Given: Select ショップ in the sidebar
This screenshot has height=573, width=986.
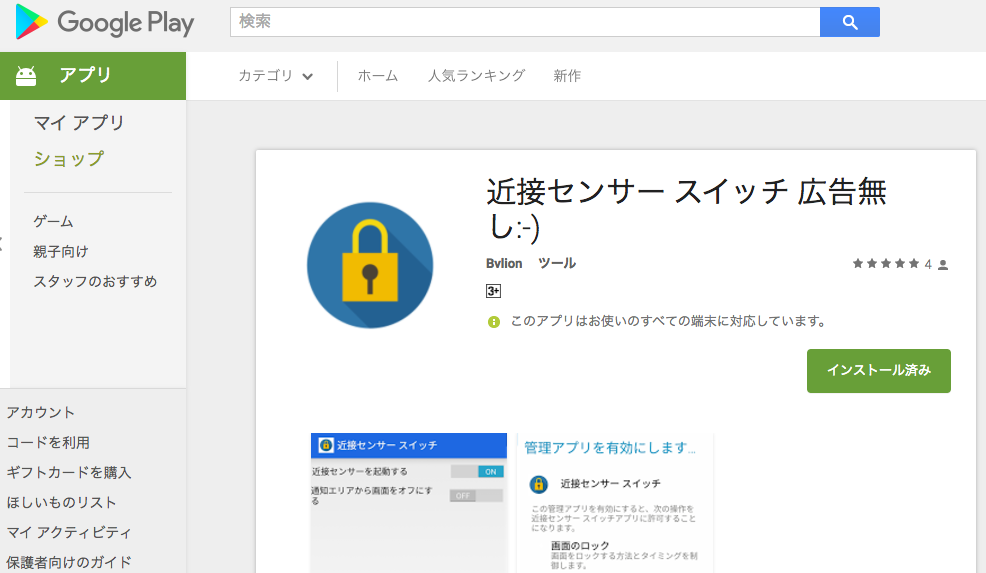Looking at the screenshot, I should click(69, 159).
